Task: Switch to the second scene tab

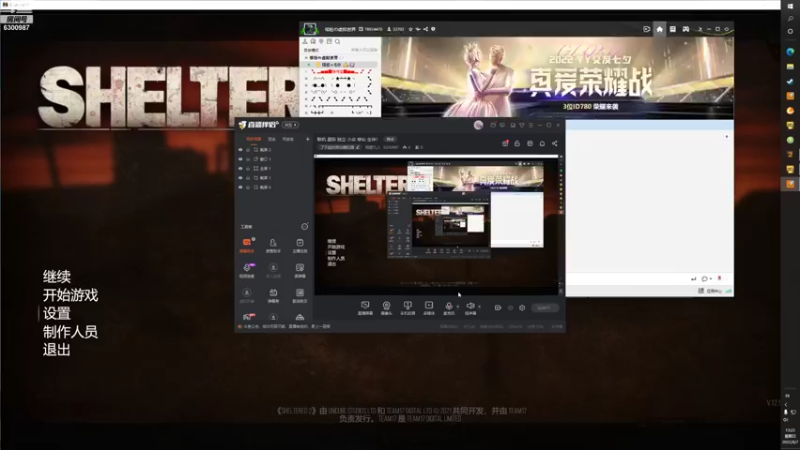Action: pos(272,139)
